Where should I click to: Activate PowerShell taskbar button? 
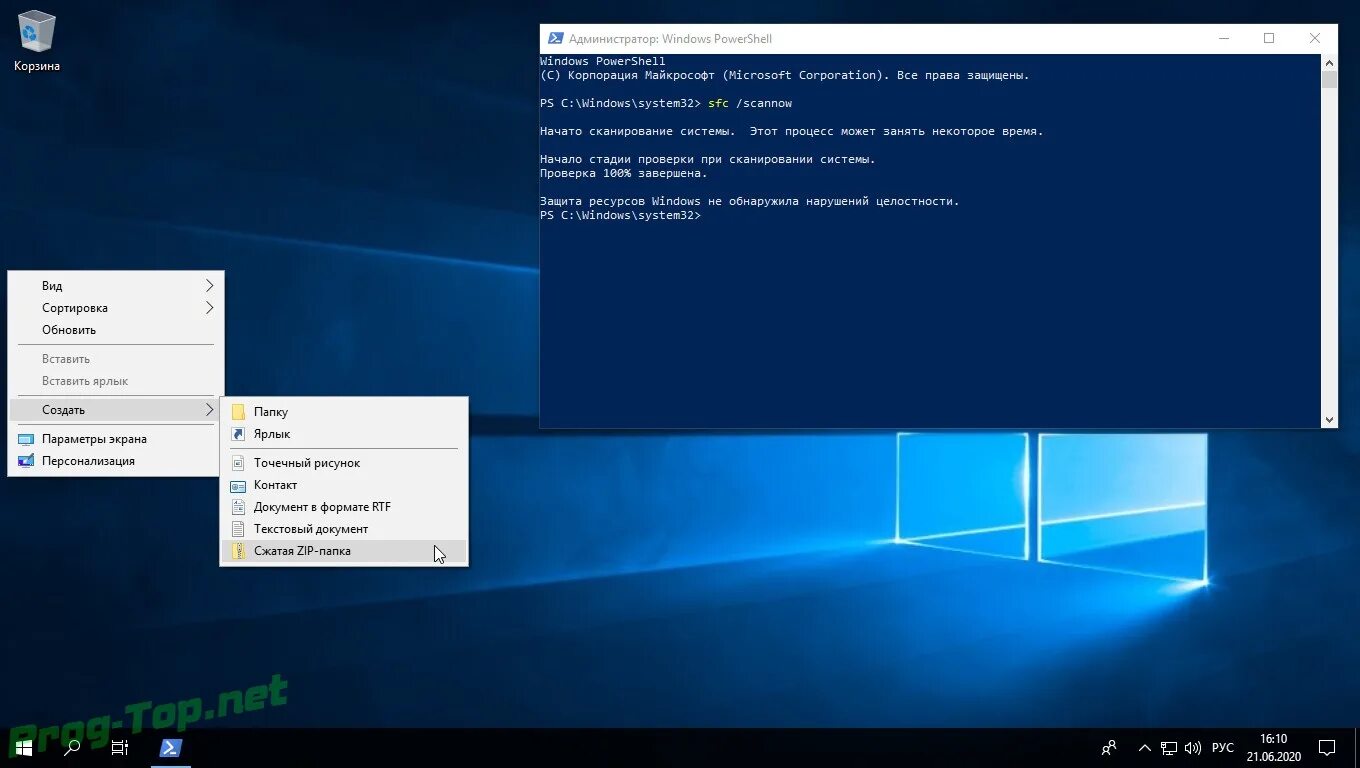(171, 747)
